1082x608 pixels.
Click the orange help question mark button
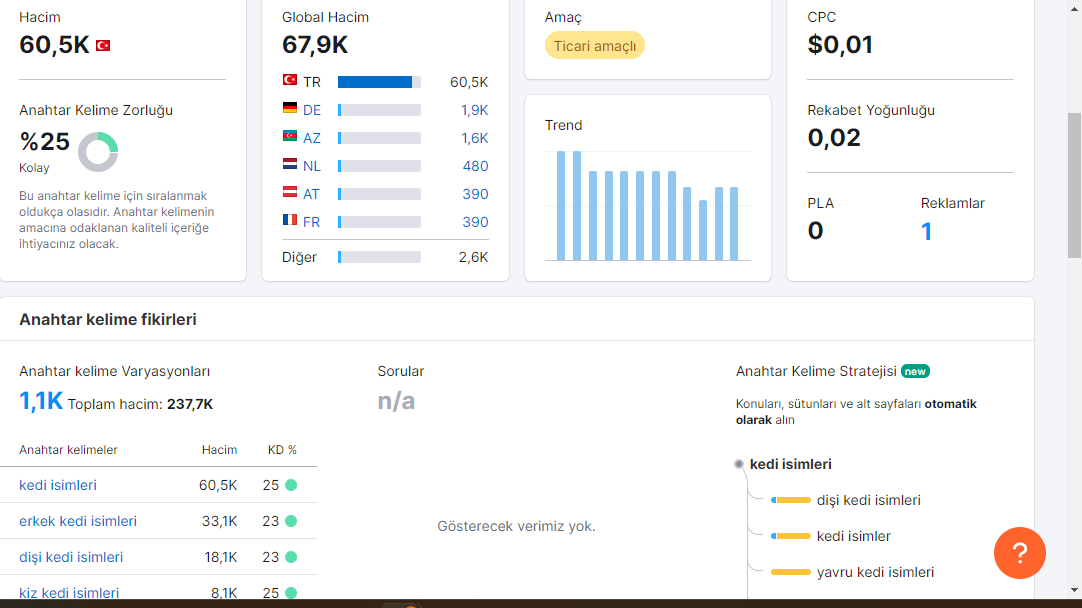pyautogui.click(x=1019, y=553)
